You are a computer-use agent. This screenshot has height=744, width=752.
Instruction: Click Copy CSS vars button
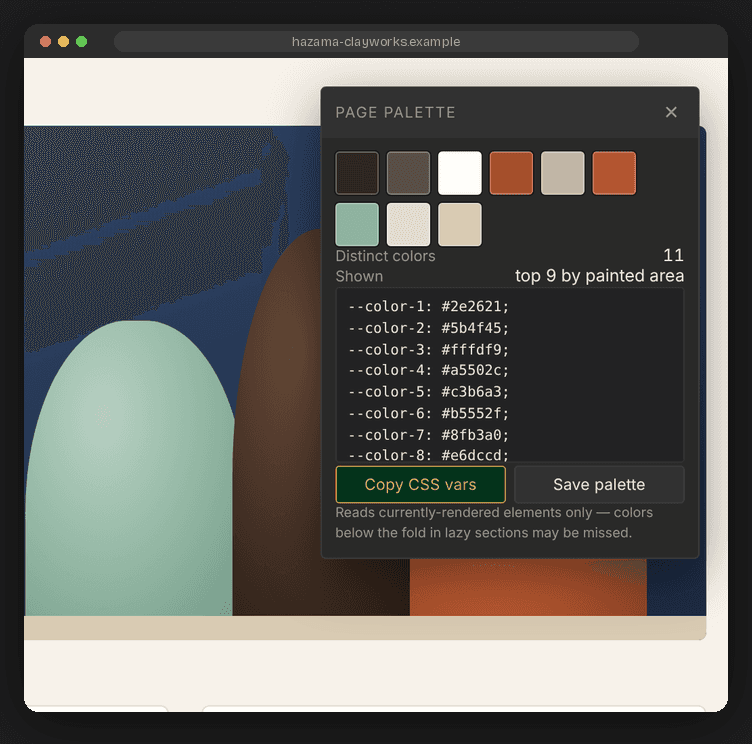coord(421,484)
